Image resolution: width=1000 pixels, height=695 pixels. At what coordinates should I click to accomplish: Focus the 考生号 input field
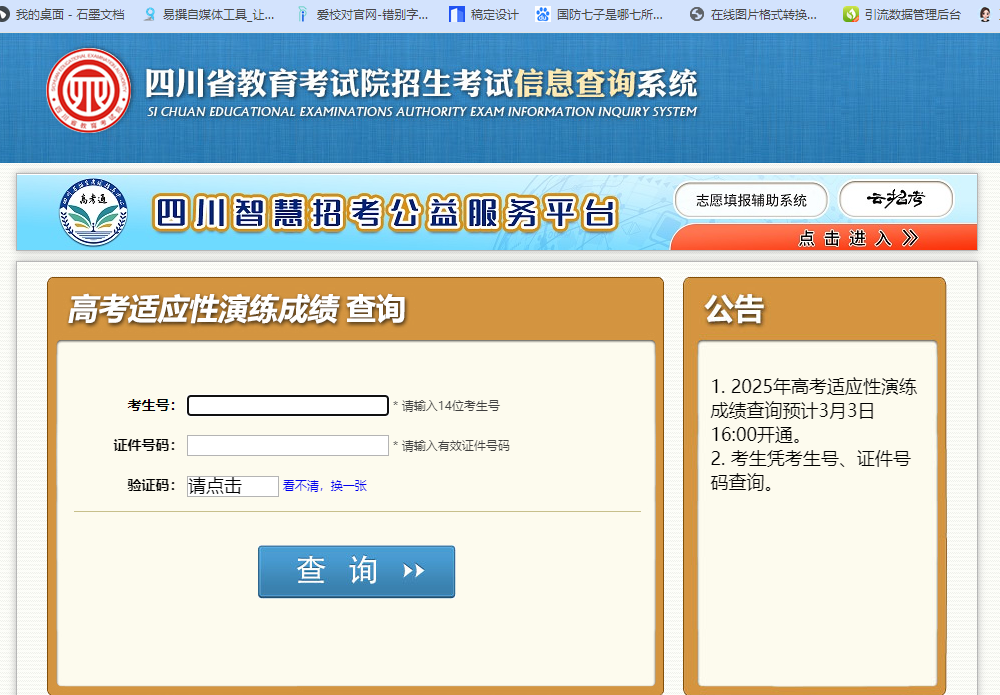287,405
